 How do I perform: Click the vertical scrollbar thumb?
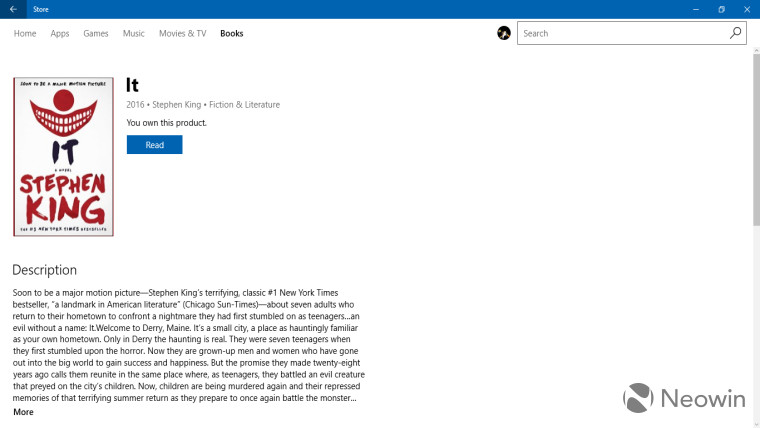756,140
